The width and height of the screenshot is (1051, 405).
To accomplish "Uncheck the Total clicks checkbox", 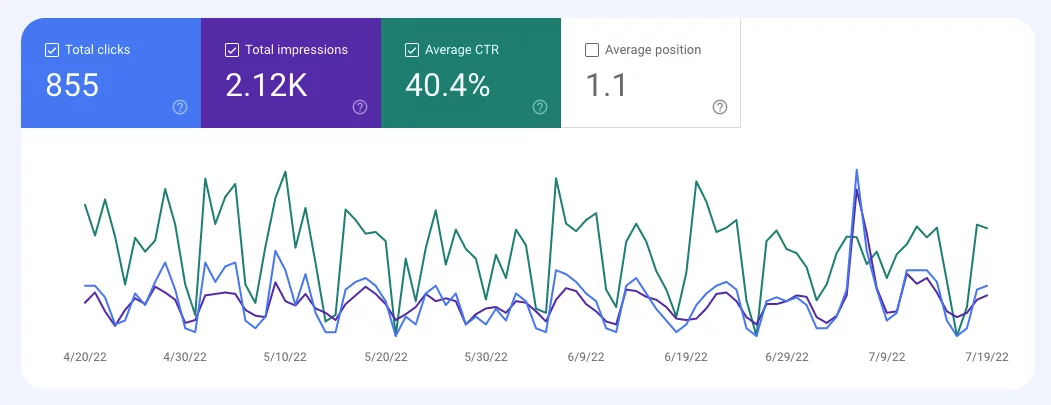I will 52,50.
